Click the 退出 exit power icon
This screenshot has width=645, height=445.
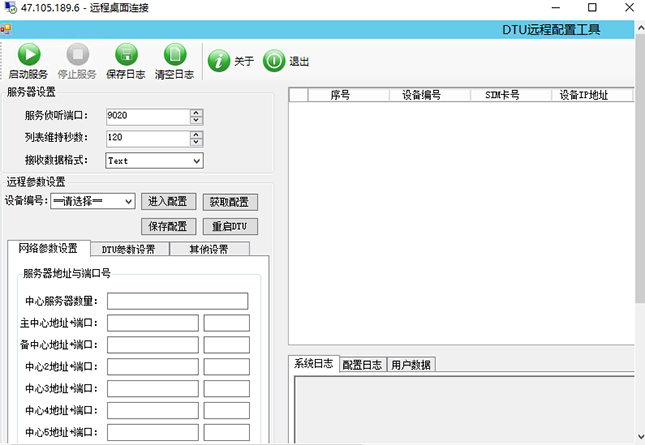click(x=274, y=61)
